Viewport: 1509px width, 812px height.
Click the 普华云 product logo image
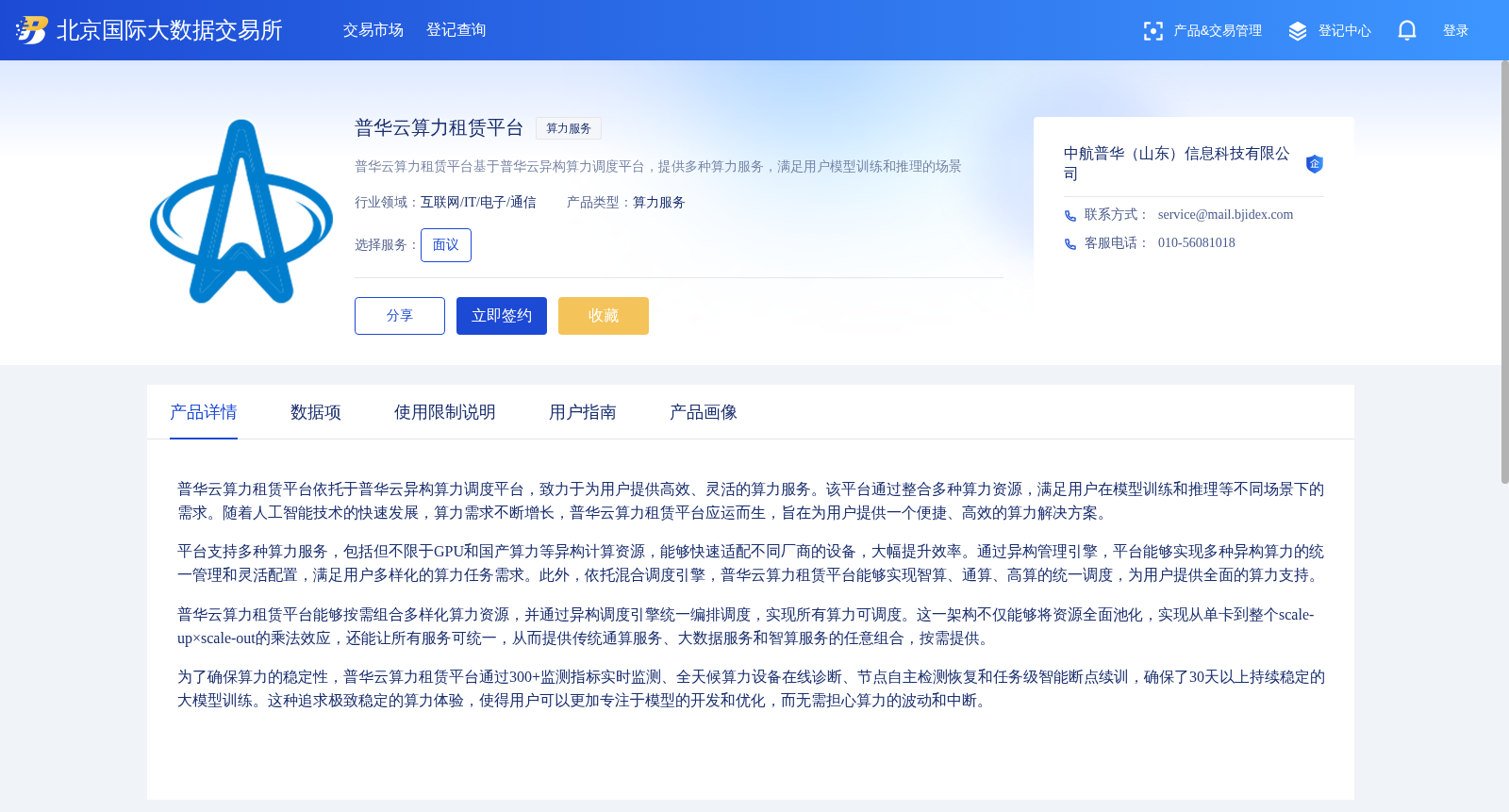[x=241, y=211]
